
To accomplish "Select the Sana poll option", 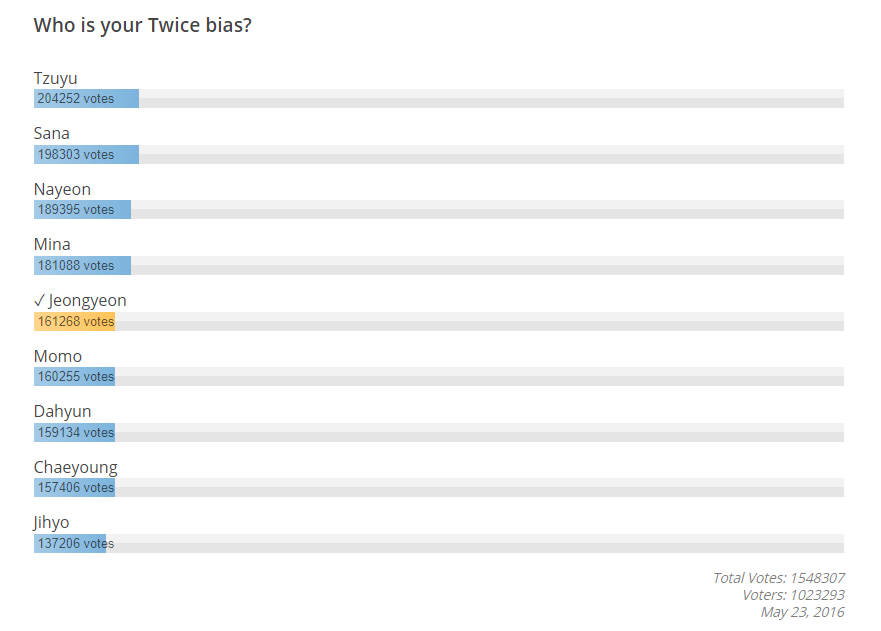I will 52,134.
